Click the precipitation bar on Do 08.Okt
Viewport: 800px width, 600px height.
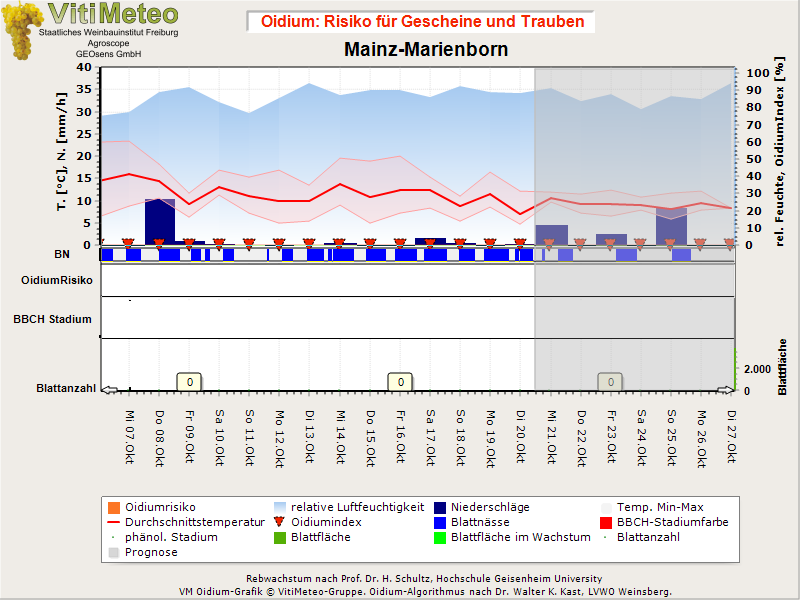point(160,222)
